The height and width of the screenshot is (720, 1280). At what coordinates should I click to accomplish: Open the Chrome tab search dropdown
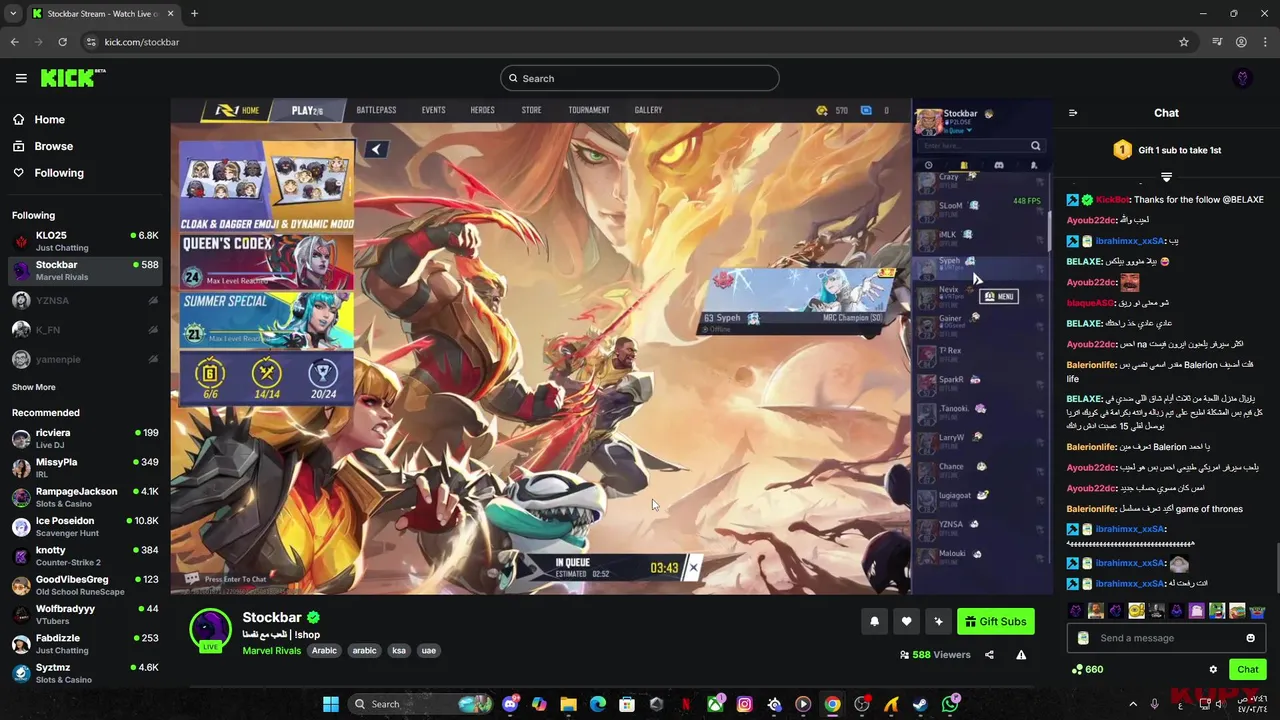(x=13, y=13)
